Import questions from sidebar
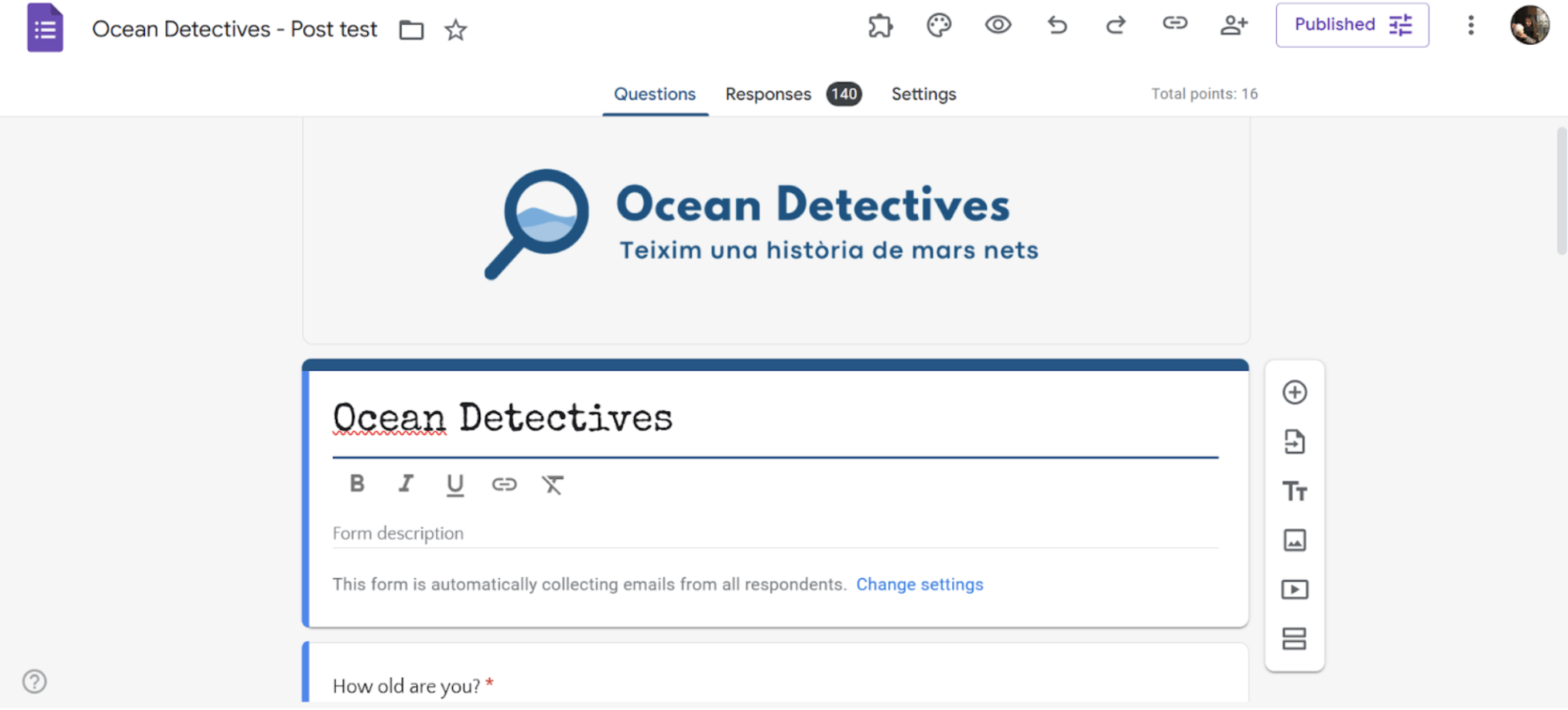The width and height of the screenshot is (1568, 710). 1294,442
